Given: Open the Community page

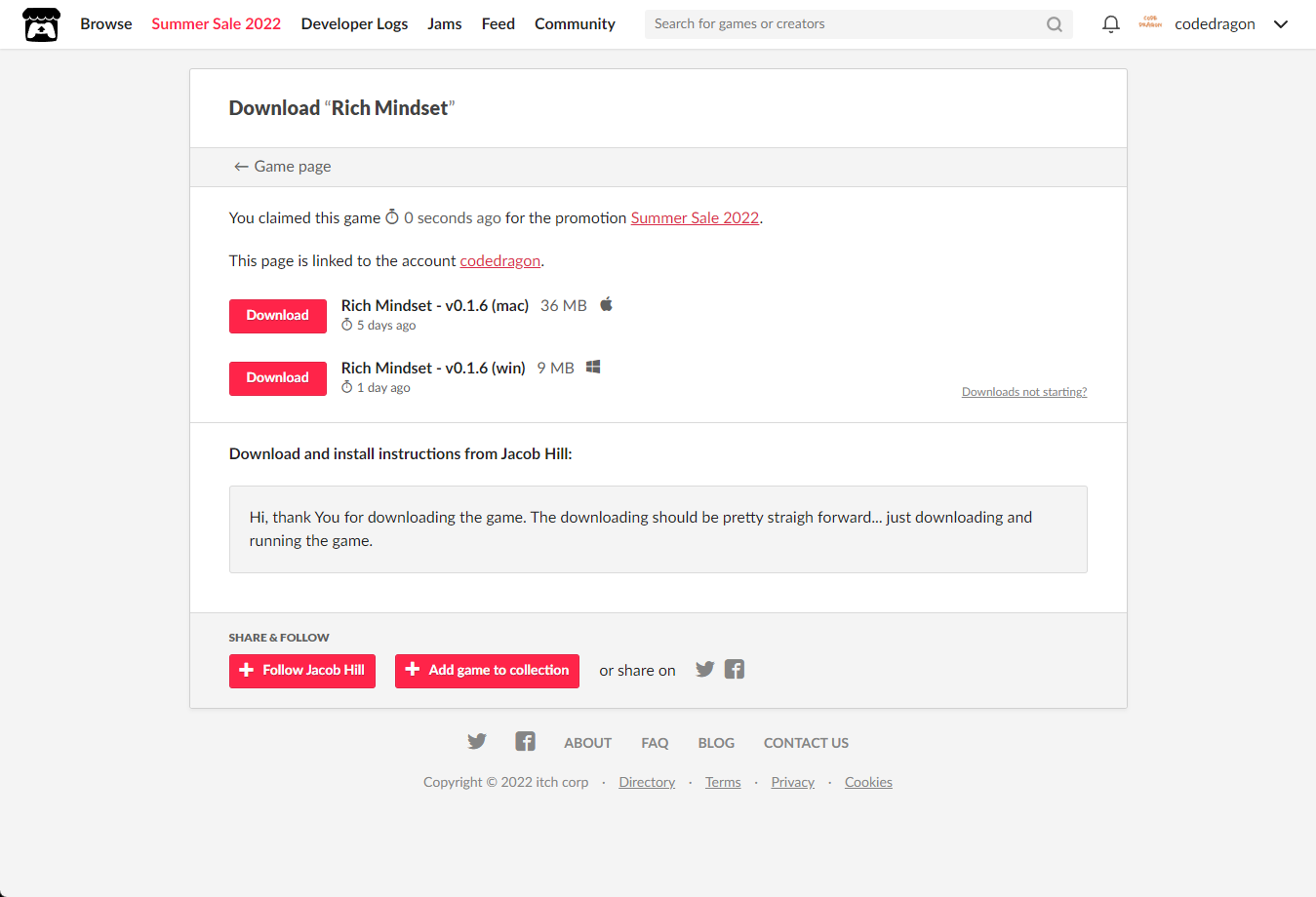Looking at the screenshot, I should click(x=575, y=24).
